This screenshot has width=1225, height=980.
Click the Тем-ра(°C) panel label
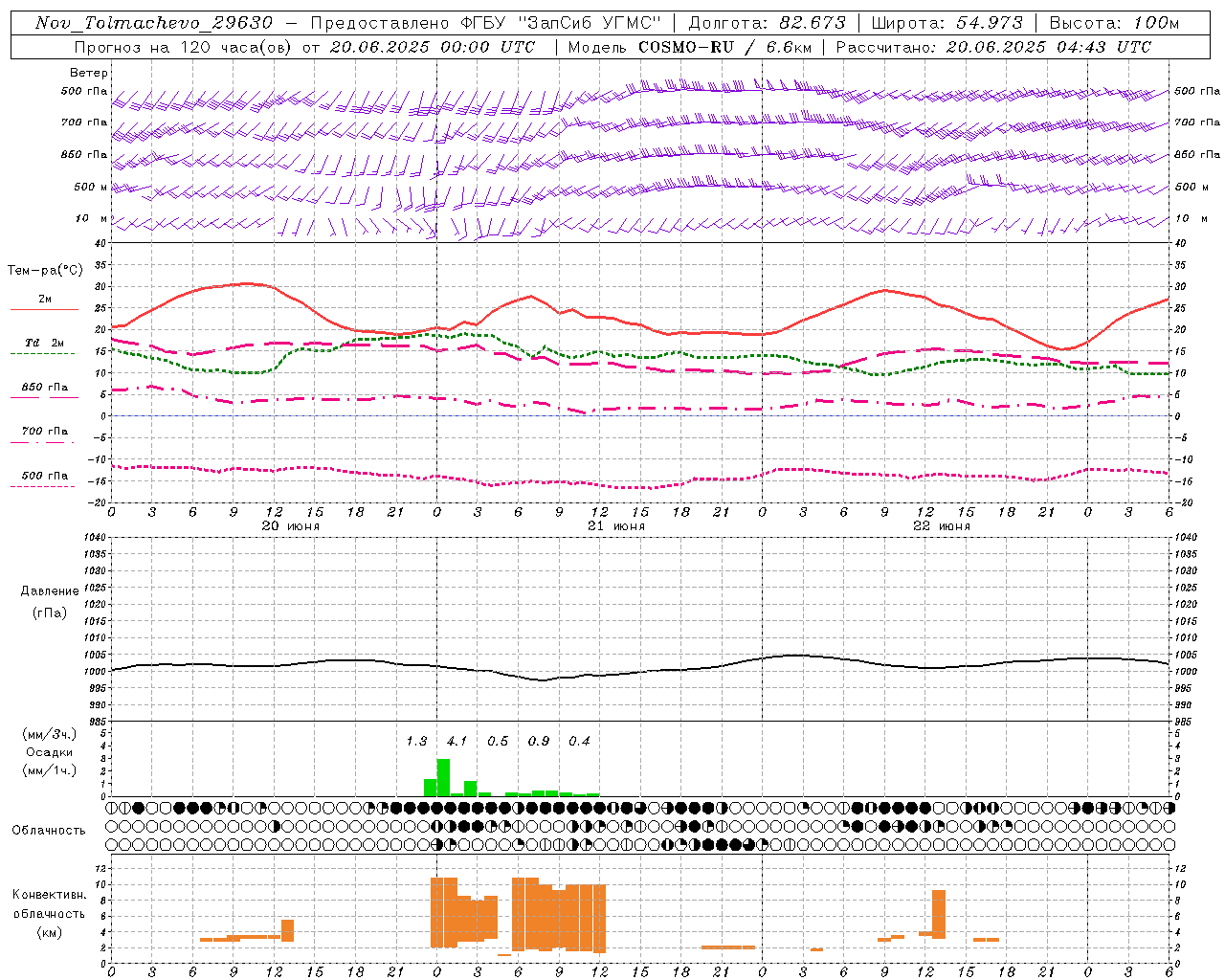pyautogui.click(x=45, y=271)
